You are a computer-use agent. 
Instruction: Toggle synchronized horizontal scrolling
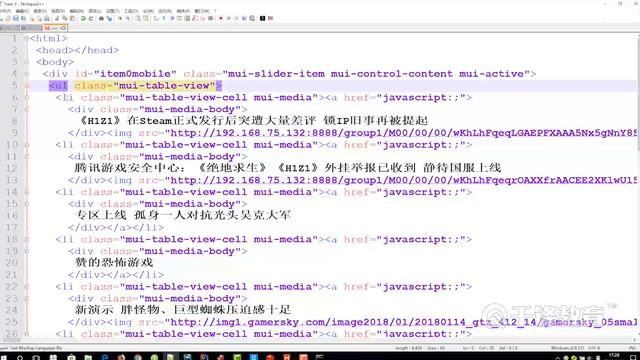pos(146,18)
